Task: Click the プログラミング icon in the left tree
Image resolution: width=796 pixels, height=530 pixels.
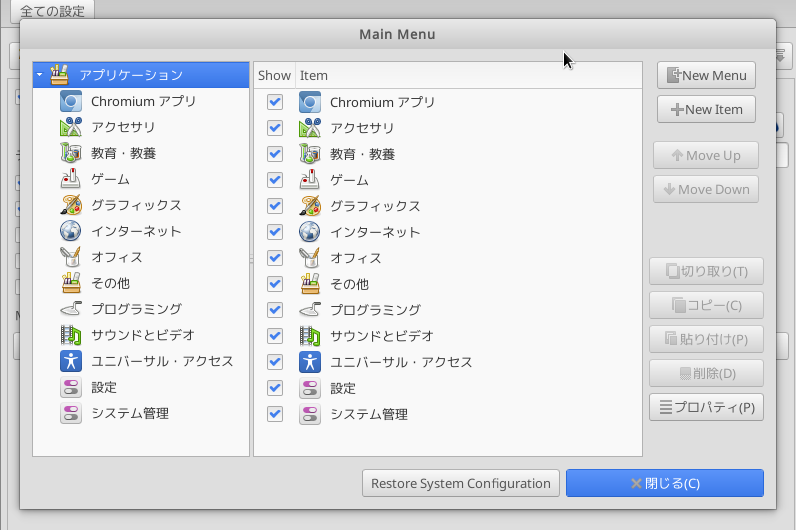Action: coord(71,309)
